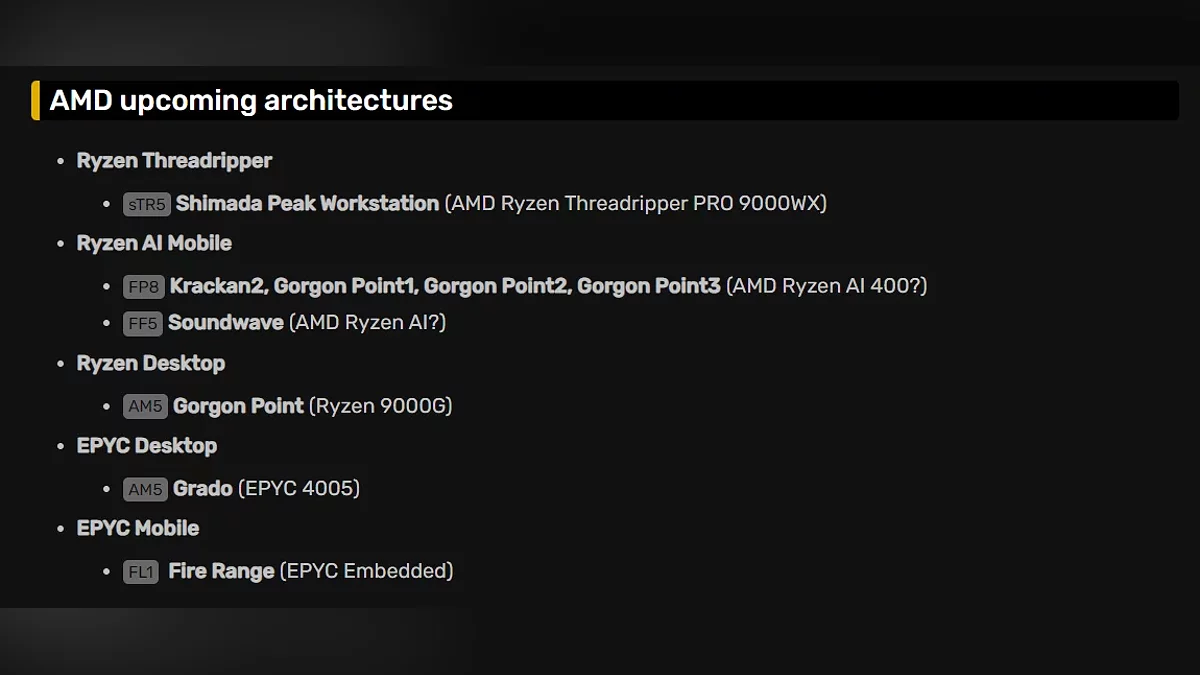
Task: Select the FF5 badge beside Soundwave
Action: (142, 323)
